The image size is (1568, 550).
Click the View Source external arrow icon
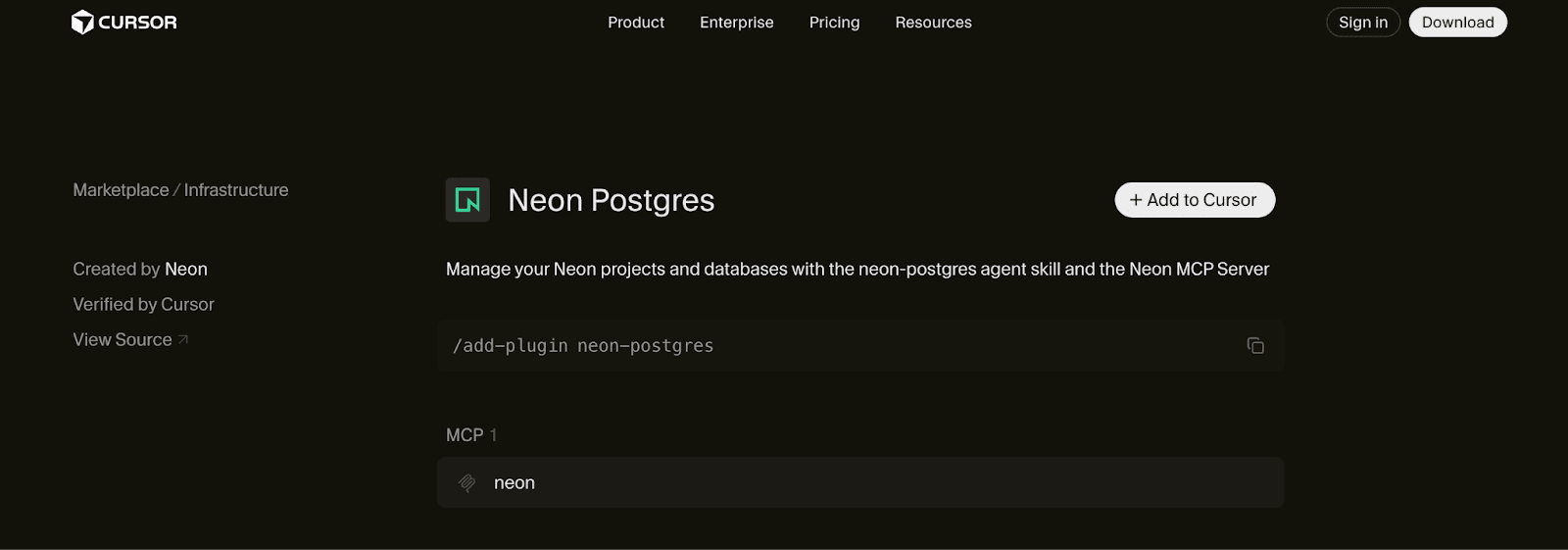click(183, 339)
